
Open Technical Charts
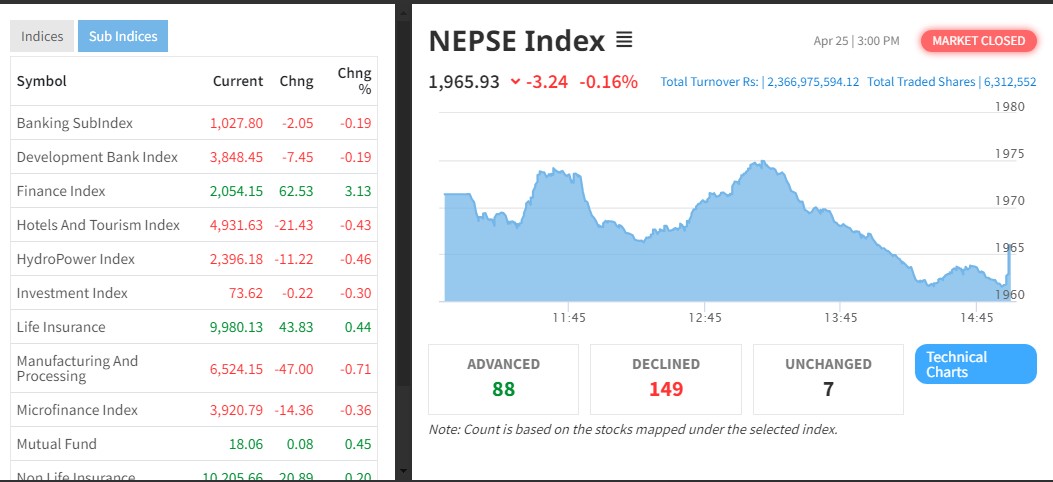[x=975, y=364]
